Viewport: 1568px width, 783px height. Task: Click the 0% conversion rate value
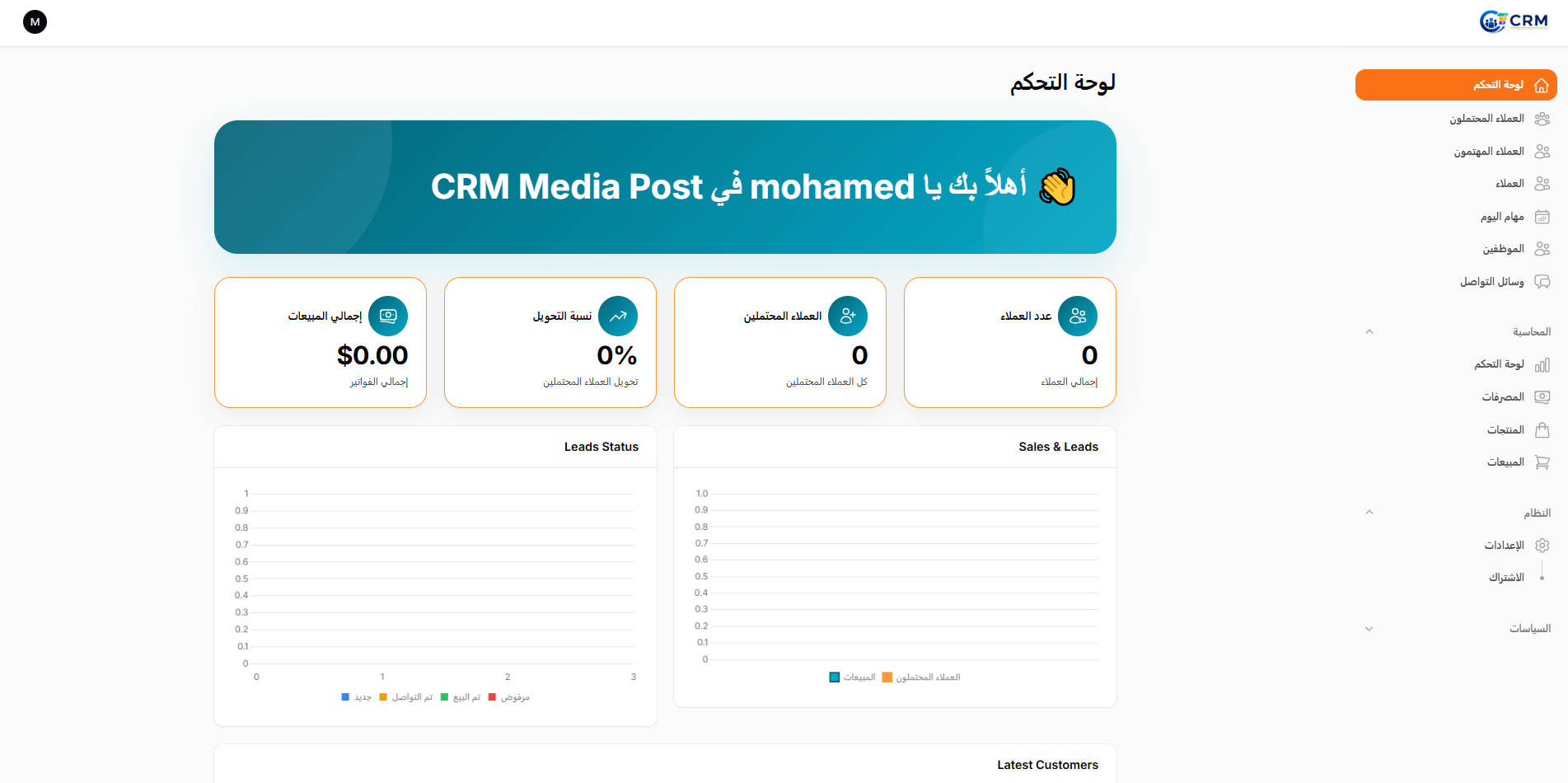(x=617, y=355)
